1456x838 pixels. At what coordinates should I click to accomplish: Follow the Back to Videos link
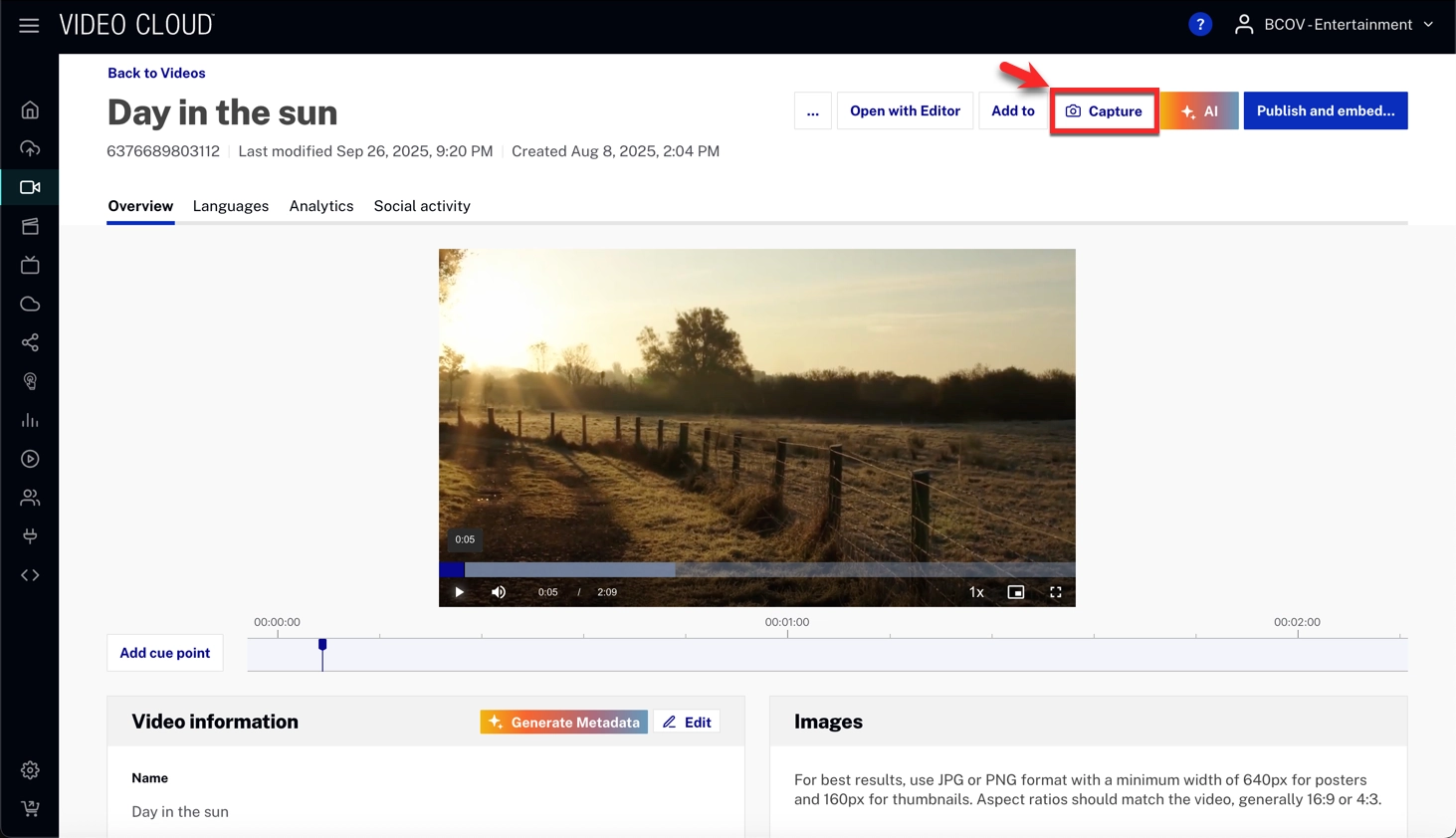click(x=156, y=73)
